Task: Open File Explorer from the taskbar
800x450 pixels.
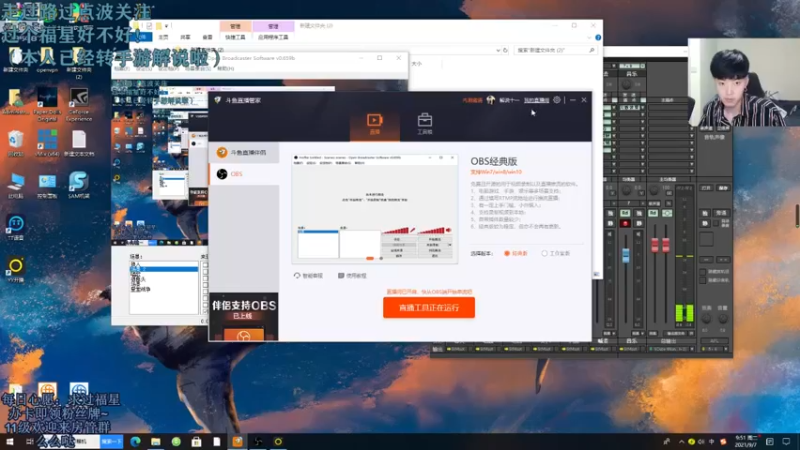Action: click(x=156, y=441)
